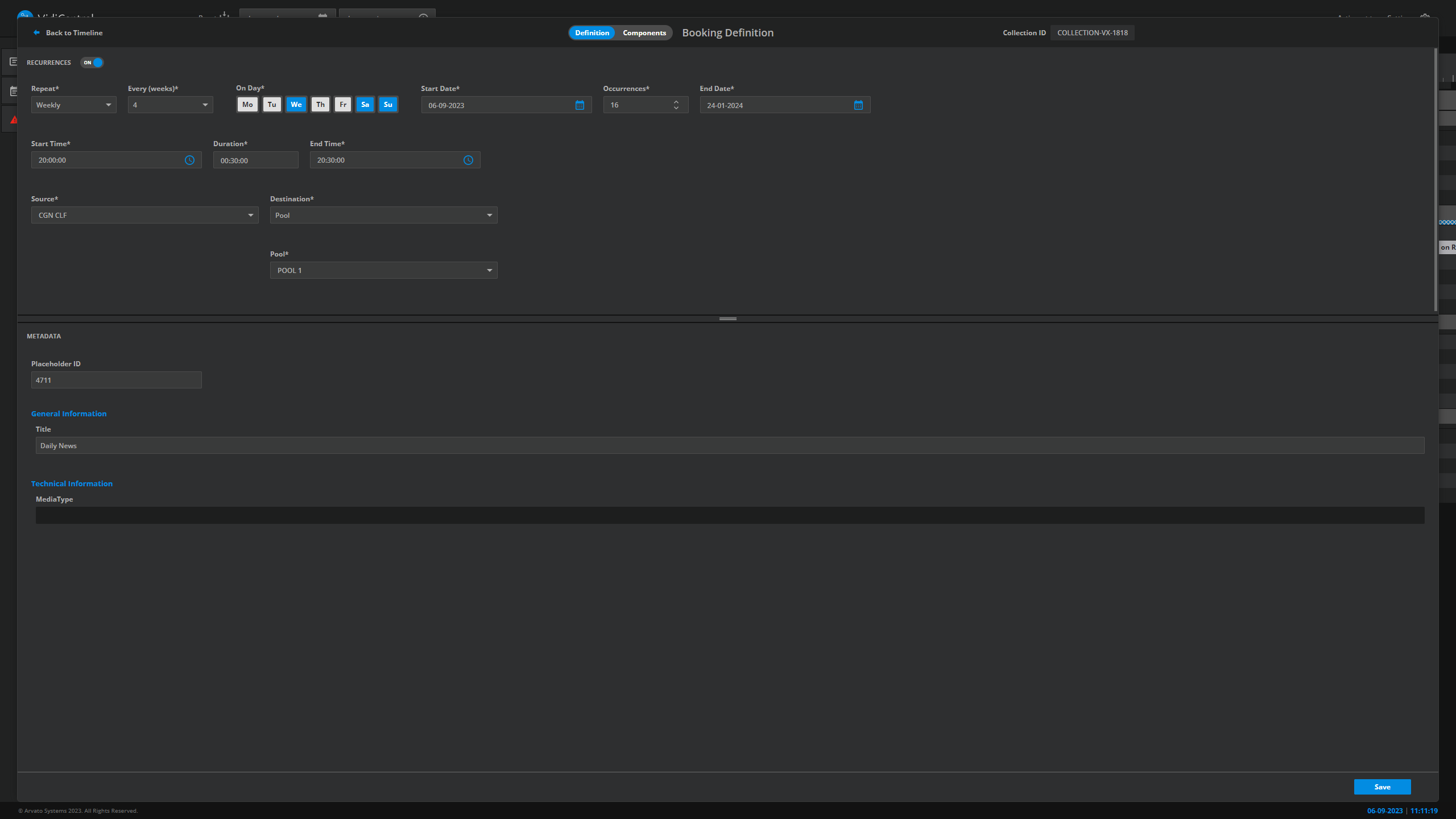
Task: Deselect Sunday in On Day selector
Action: pyautogui.click(x=388, y=105)
